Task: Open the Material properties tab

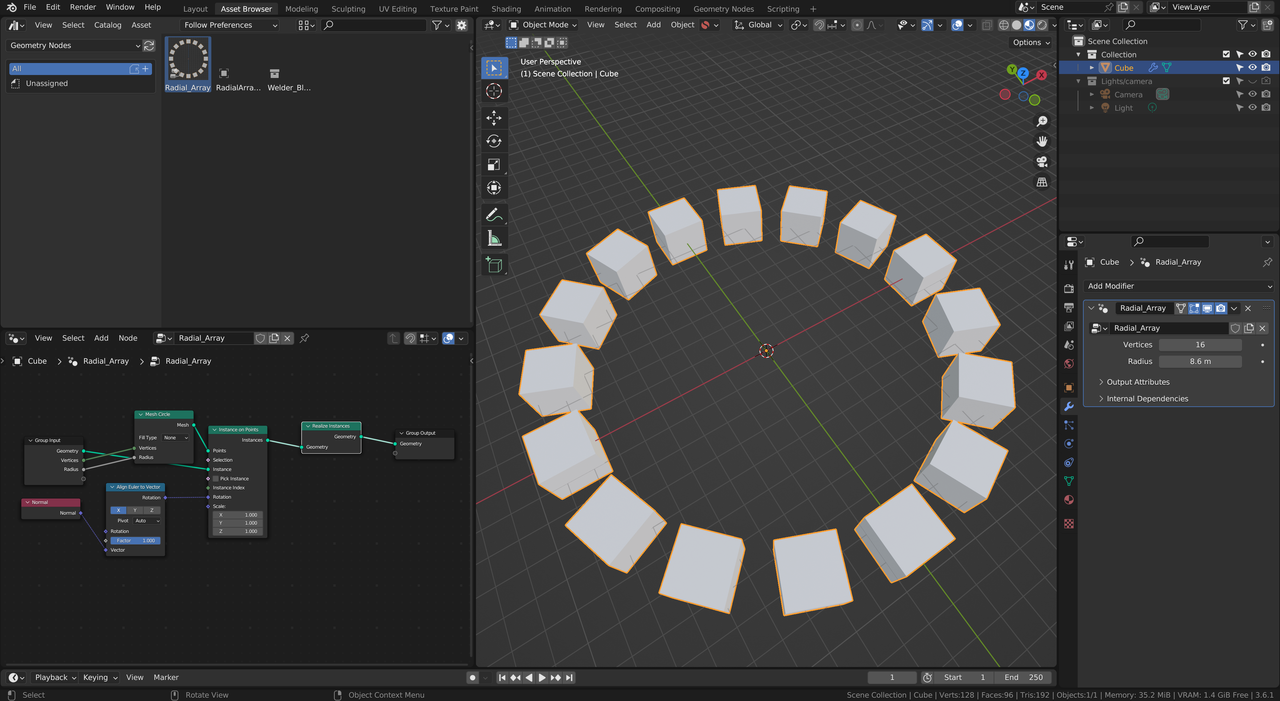Action: pos(1069,500)
